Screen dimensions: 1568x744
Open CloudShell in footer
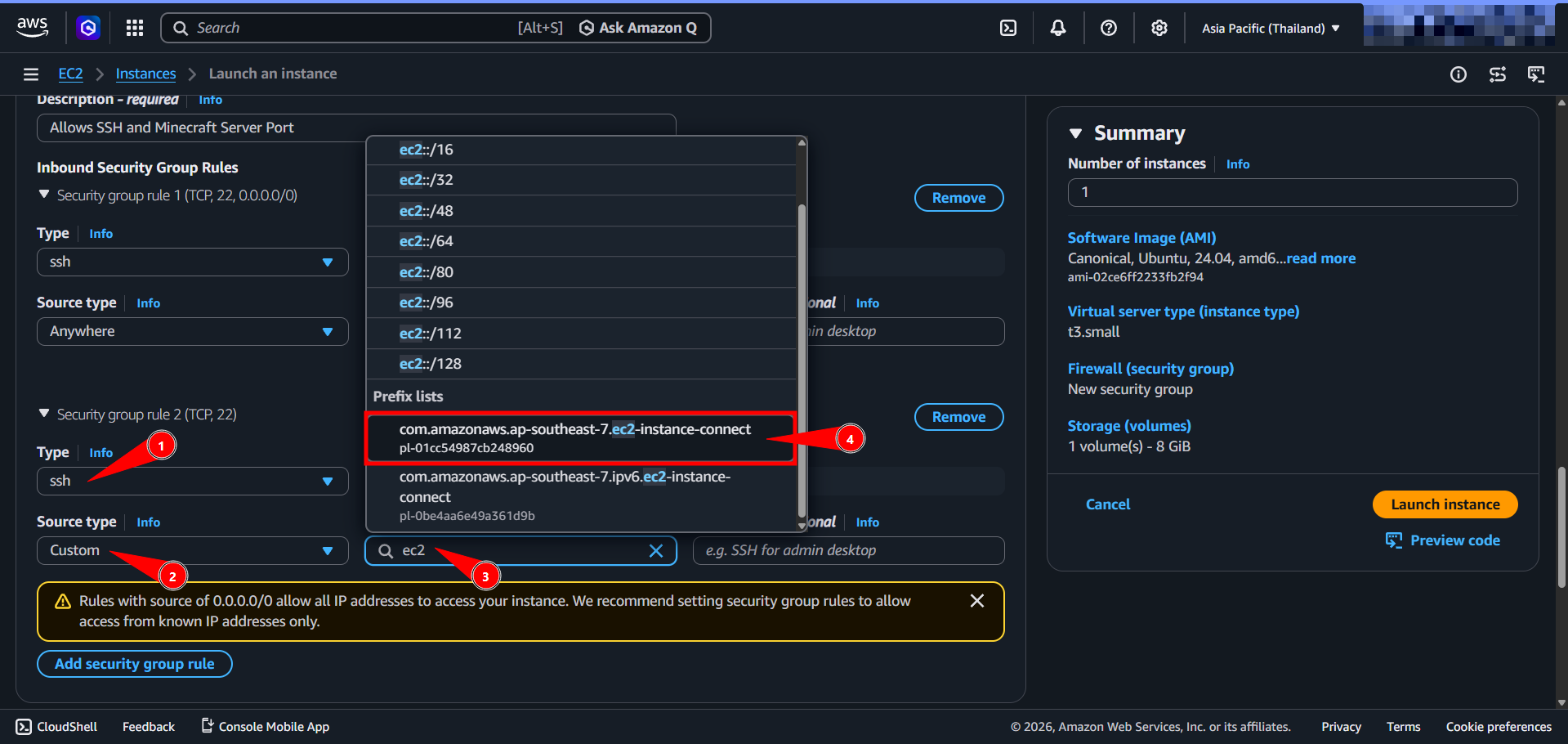pyautogui.click(x=56, y=727)
